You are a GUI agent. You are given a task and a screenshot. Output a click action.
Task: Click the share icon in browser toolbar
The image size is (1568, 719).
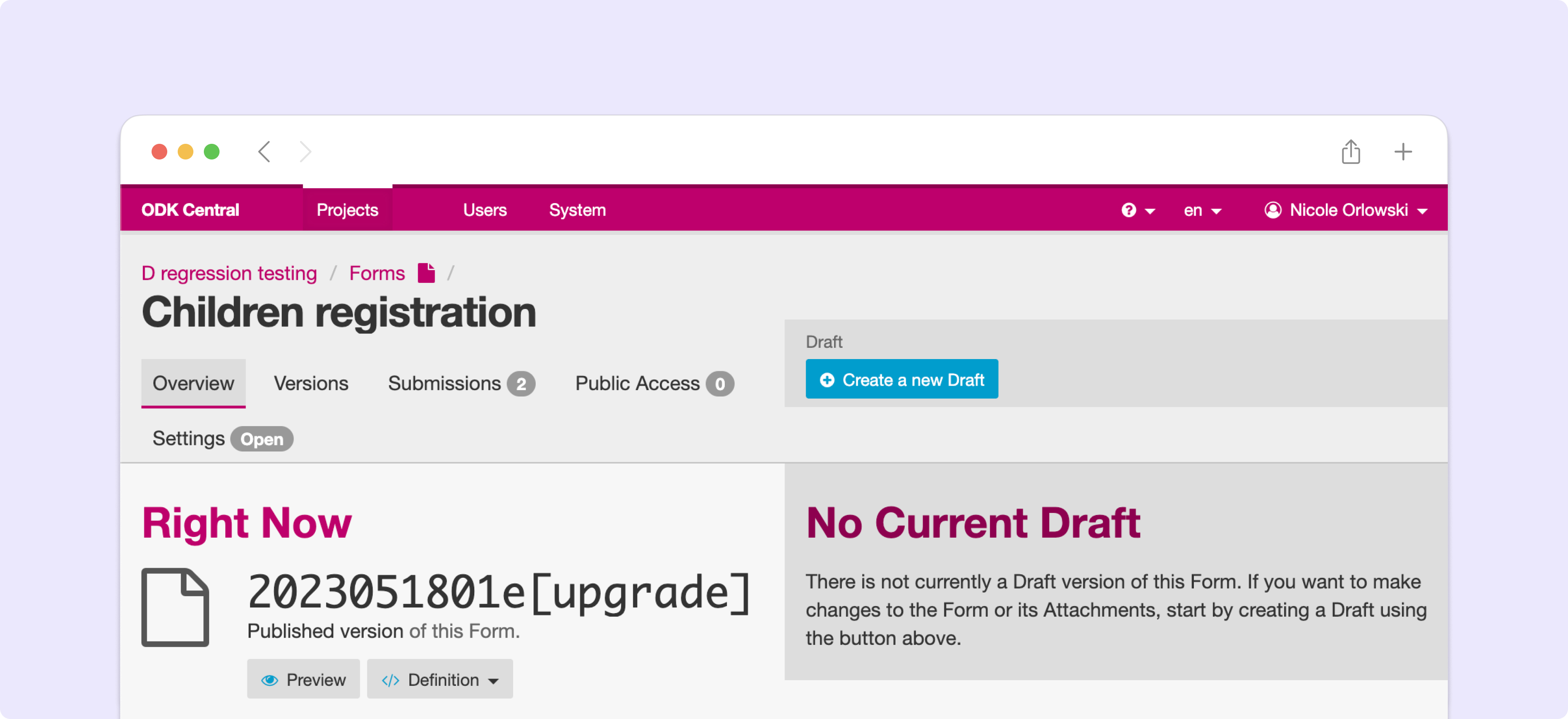tap(1350, 152)
